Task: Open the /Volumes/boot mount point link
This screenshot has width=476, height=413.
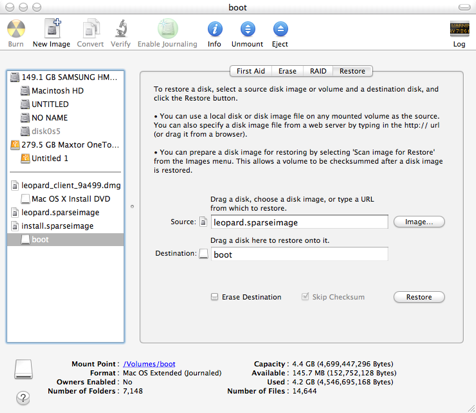Action: (x=149, y=364)
